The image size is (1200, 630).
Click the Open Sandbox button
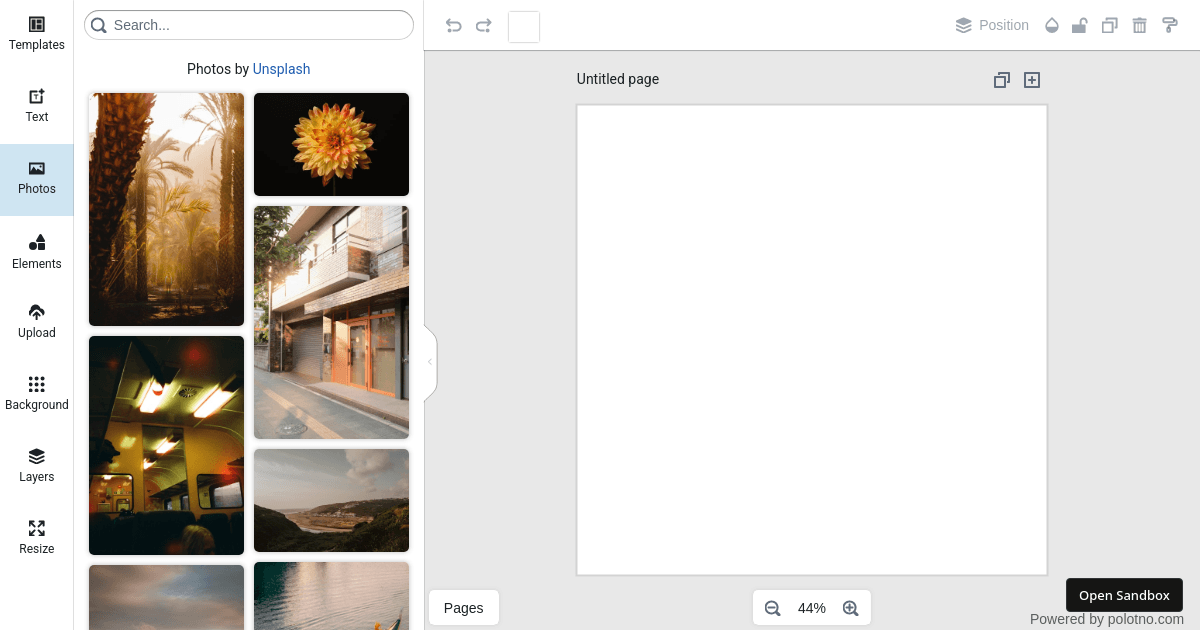[x=1124, y=595]
